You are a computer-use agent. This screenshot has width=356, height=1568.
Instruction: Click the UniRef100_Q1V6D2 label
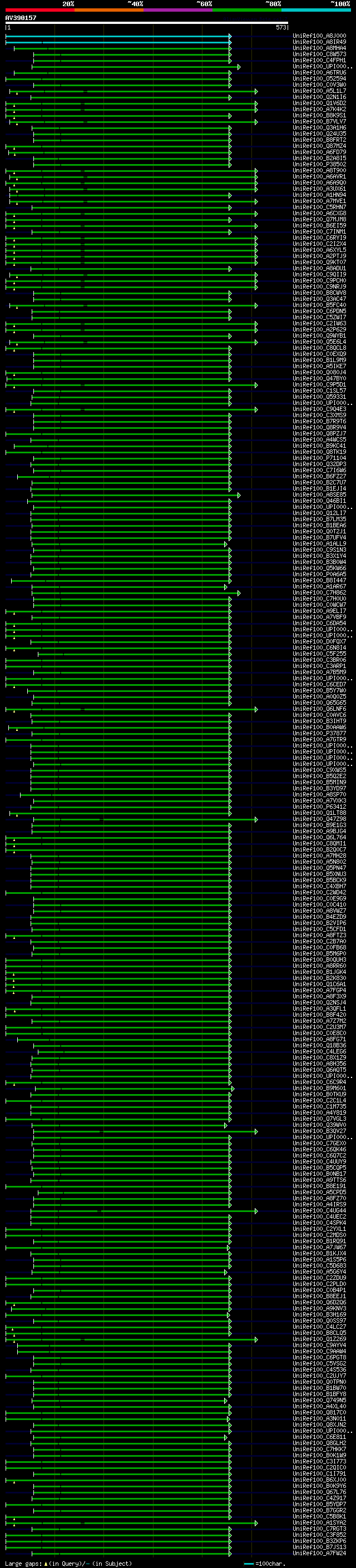click(319, 103)
